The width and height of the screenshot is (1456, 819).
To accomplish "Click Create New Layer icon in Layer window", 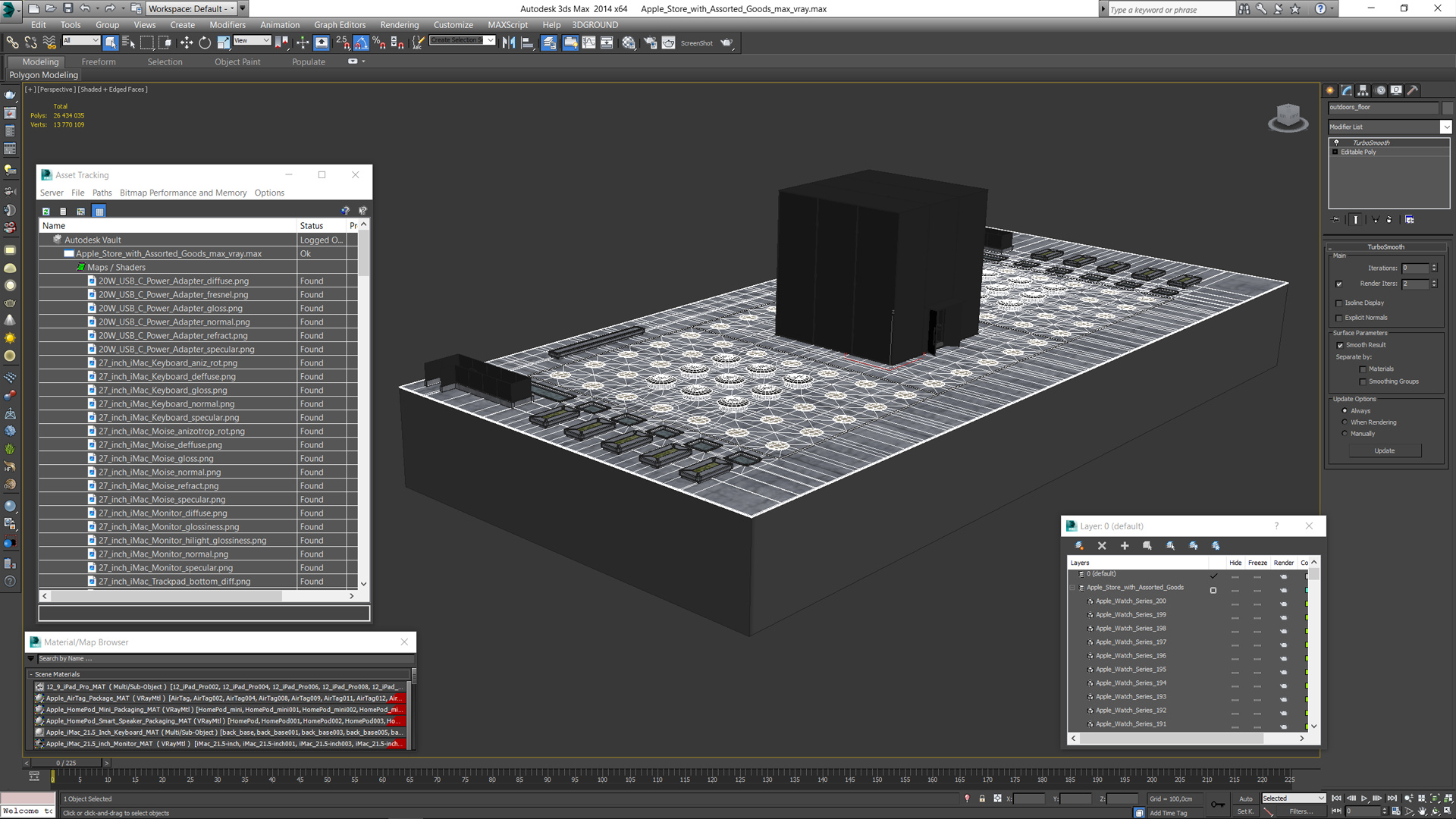I will point(1079,546).
